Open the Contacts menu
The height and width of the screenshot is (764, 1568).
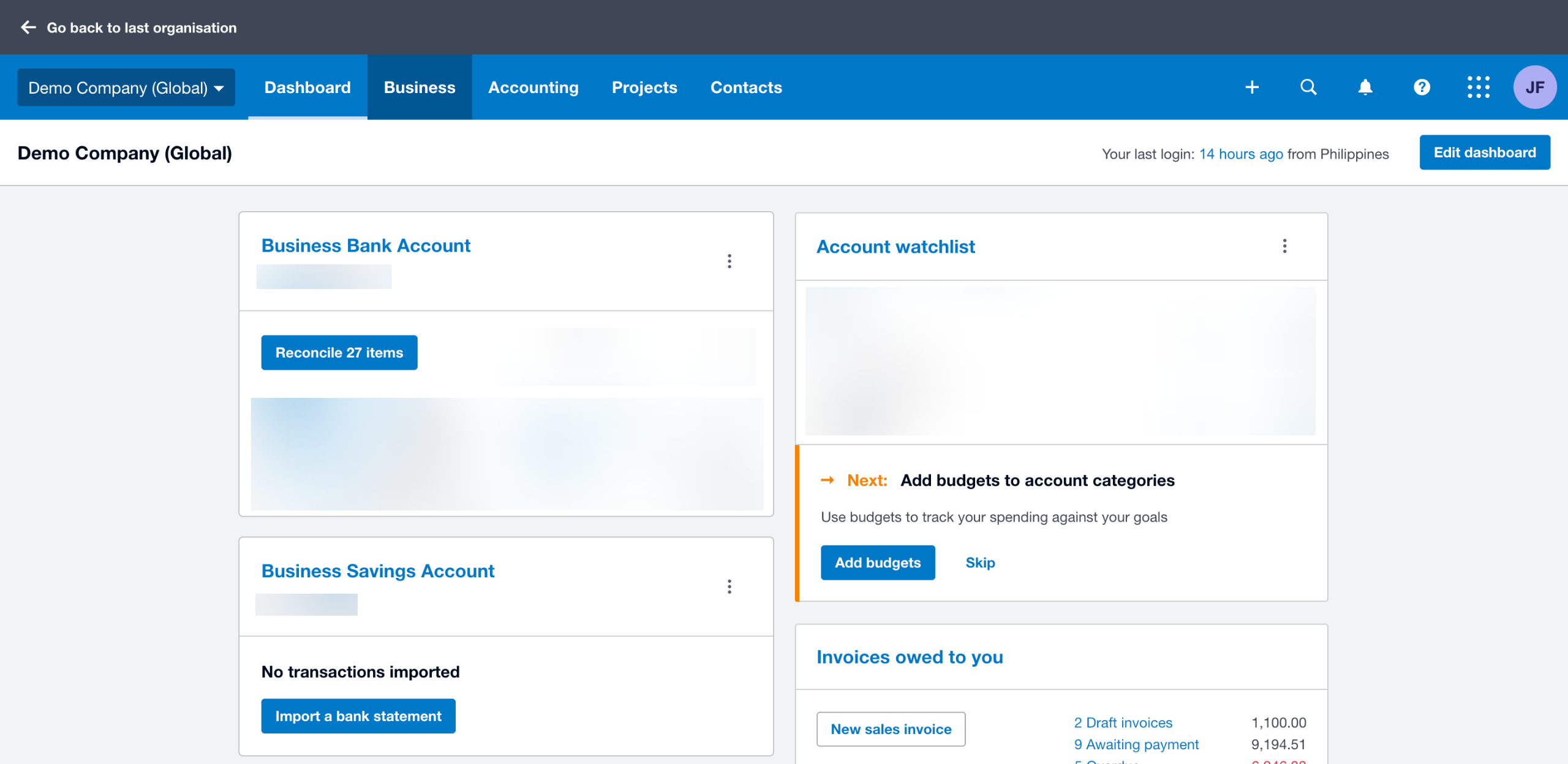tap(746, 88)
